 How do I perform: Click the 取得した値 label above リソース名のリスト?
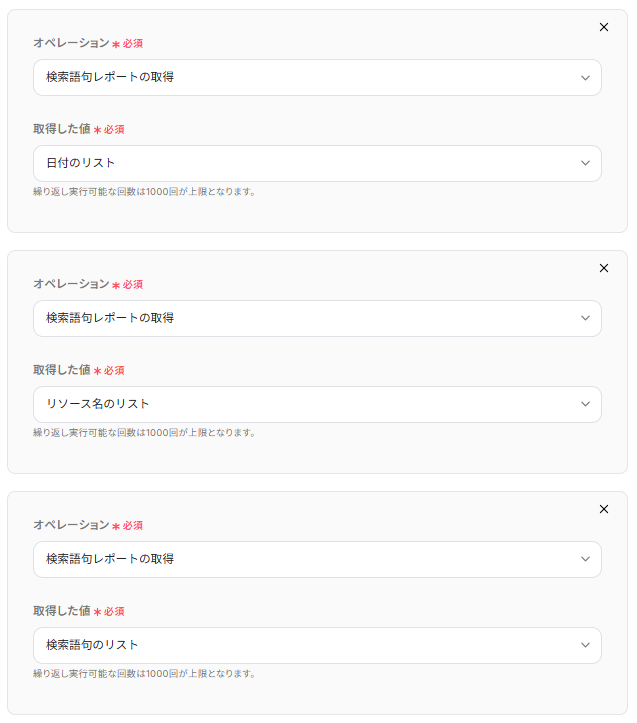[x=61, y=370]
